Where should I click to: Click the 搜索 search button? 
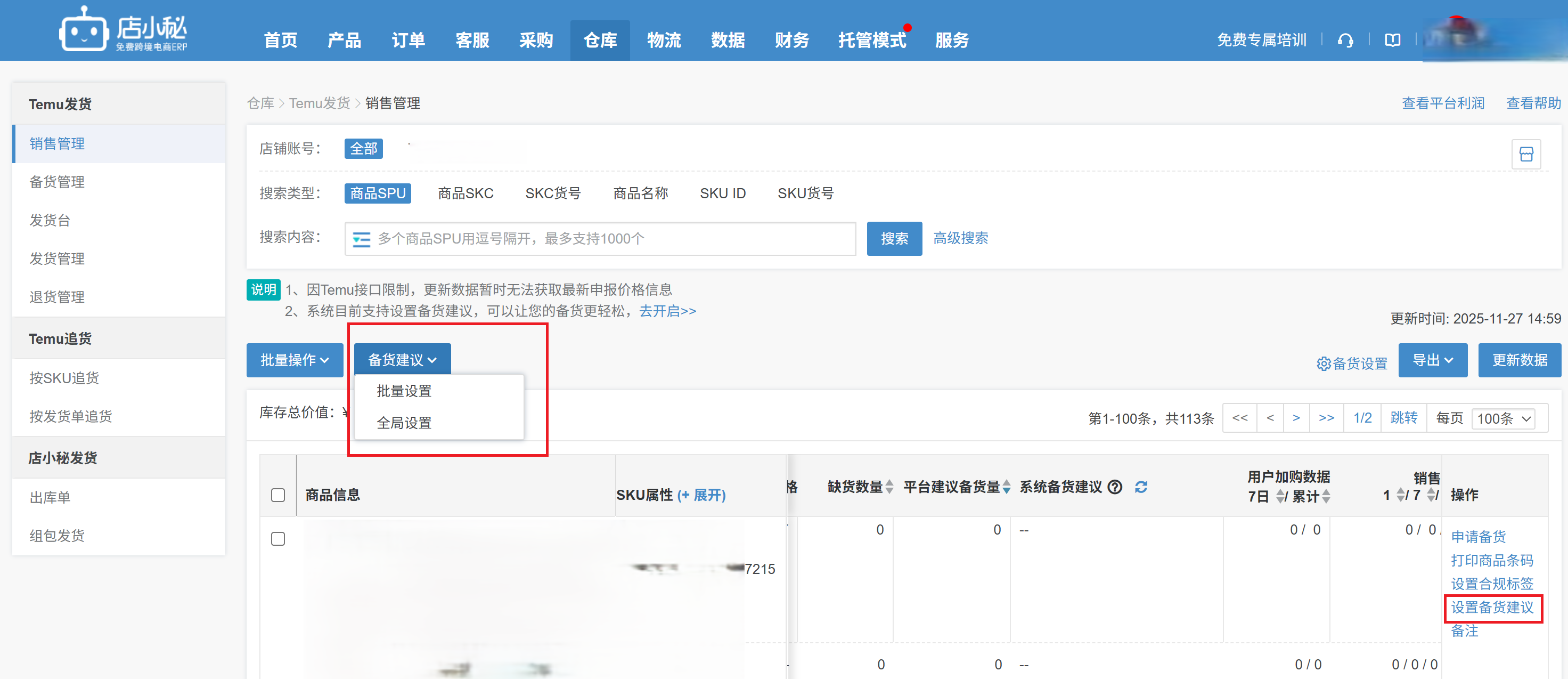(x=894, y=239)
